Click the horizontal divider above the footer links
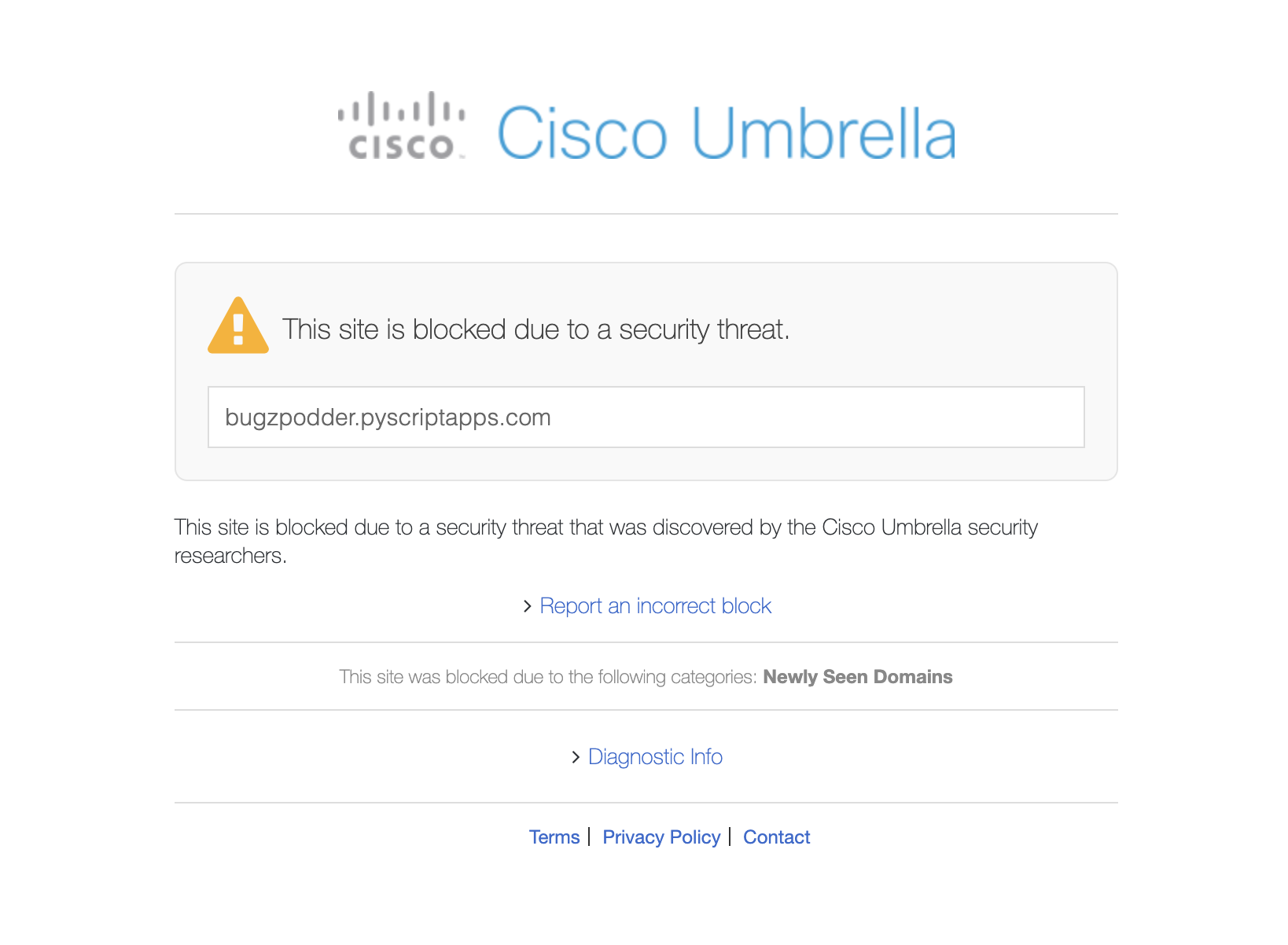 tap(646, 803)
